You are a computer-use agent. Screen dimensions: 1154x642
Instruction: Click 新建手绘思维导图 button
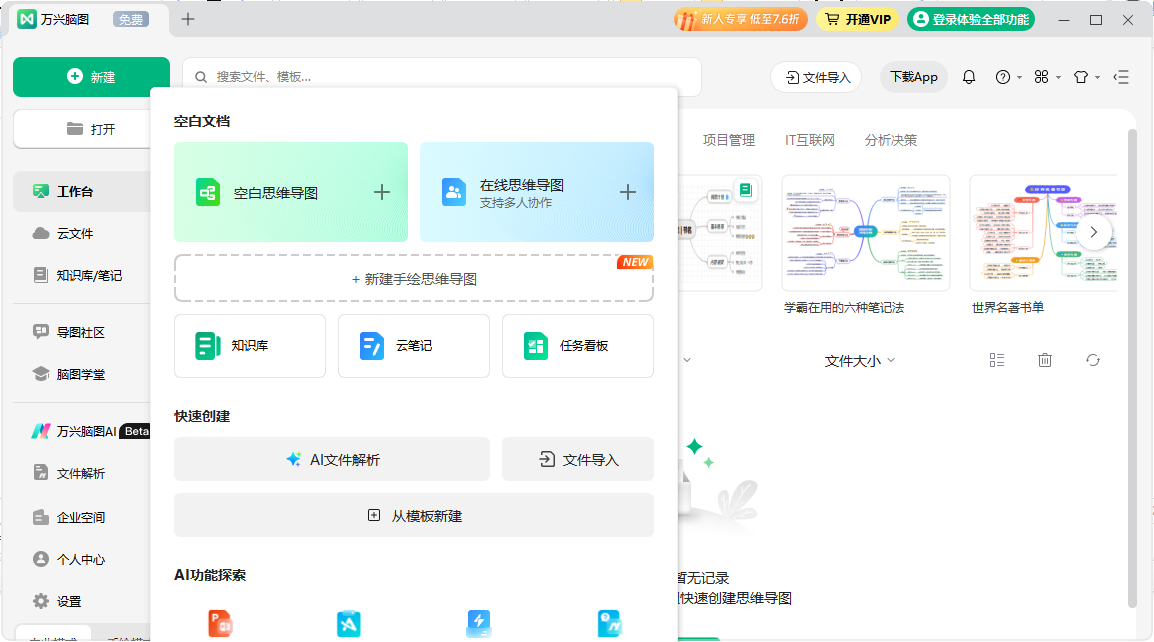(x=414, y=279)
